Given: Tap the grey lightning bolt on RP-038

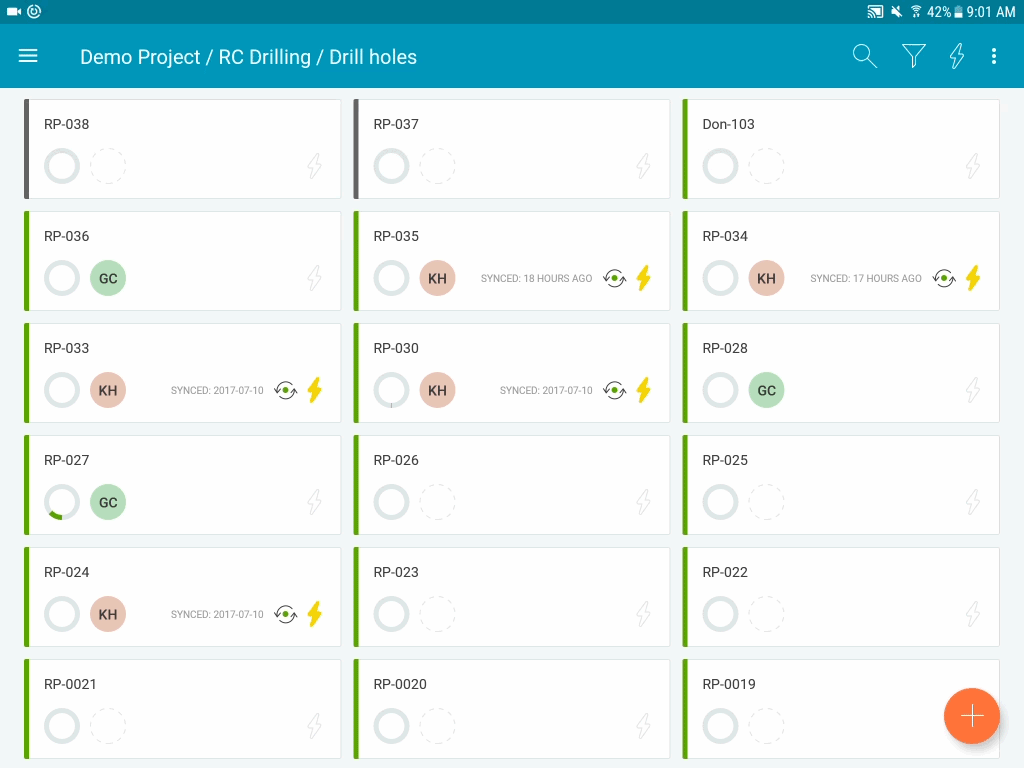Looking at the screenshot, I should coord(314,166).
